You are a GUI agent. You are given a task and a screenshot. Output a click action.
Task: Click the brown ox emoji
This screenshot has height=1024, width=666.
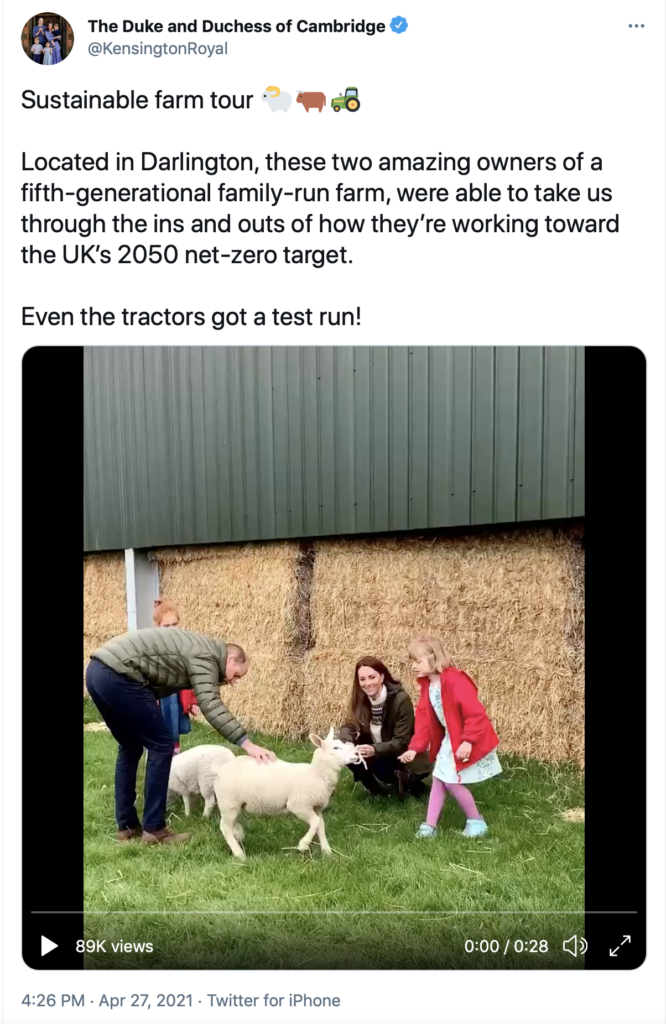311,101
